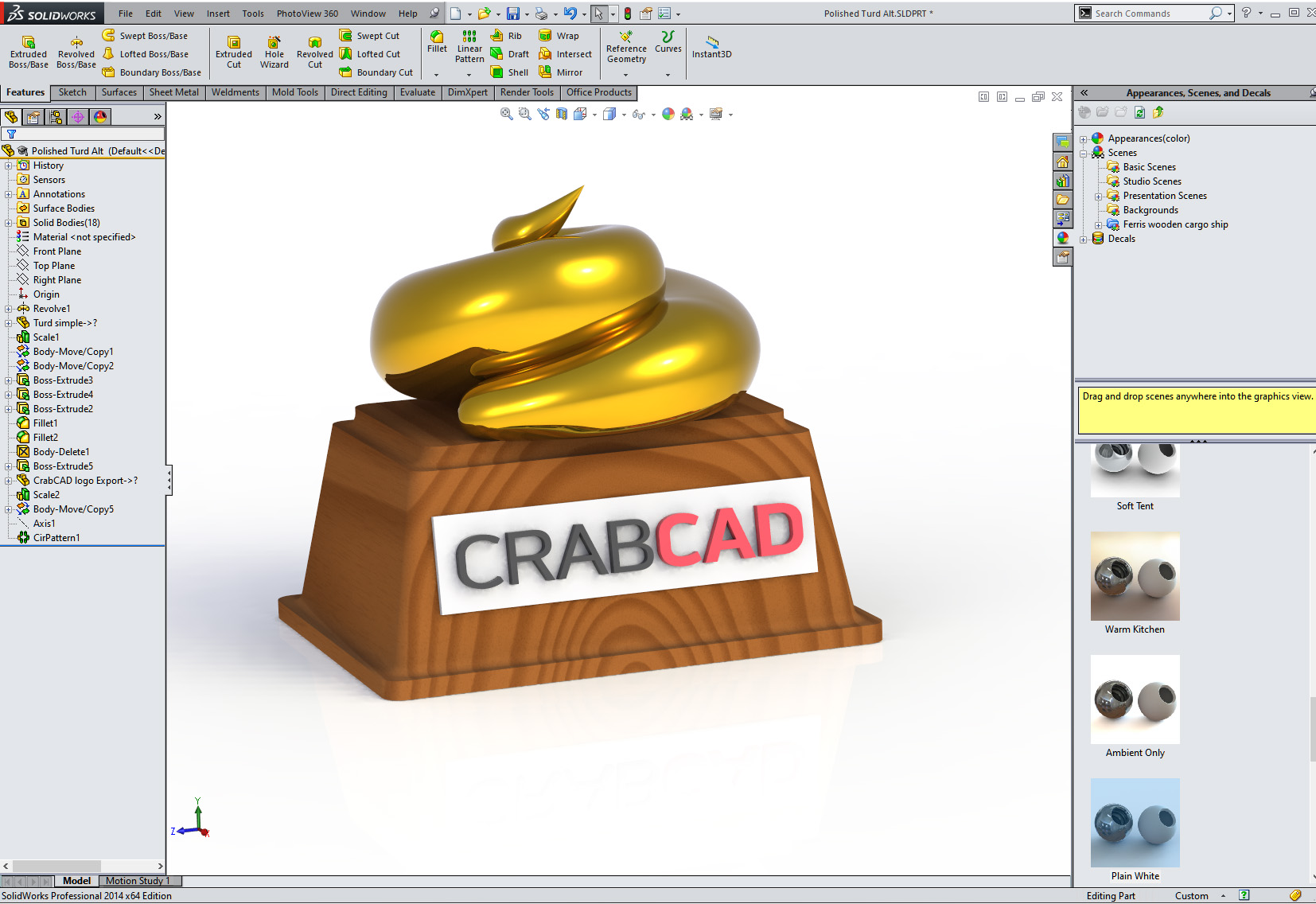Screen dimensions: 1316x904
Task: Click the Fillet tool
Action: click(437, 42)
